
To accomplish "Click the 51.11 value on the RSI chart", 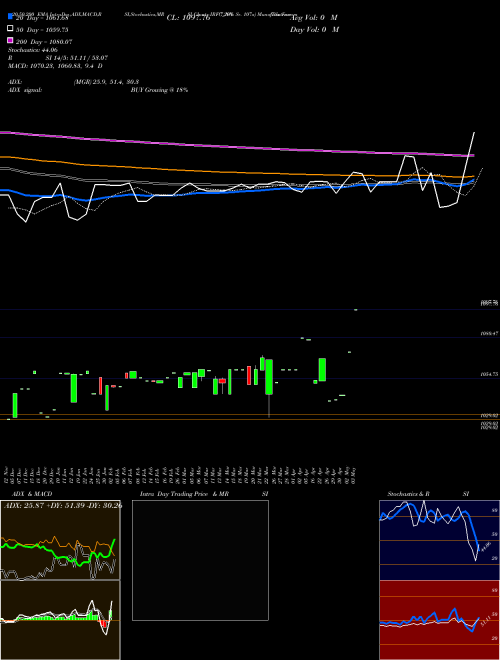I will [484, 621].
